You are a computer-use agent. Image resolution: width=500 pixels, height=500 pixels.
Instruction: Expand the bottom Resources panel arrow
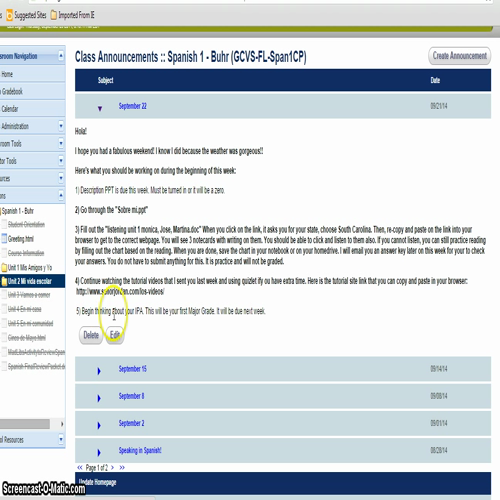point(61,439)
